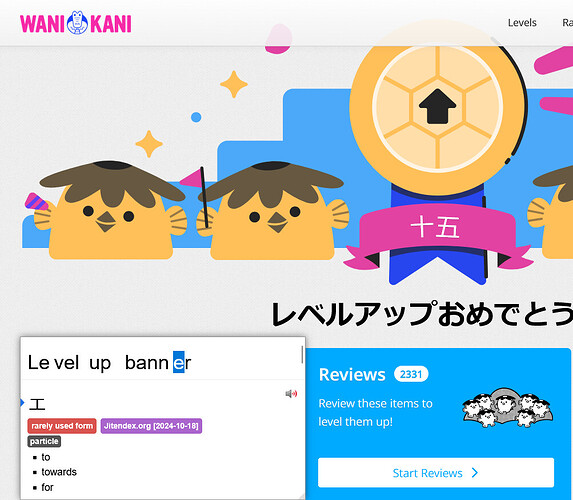Open the menu item right of Levels

coord(568,23)
